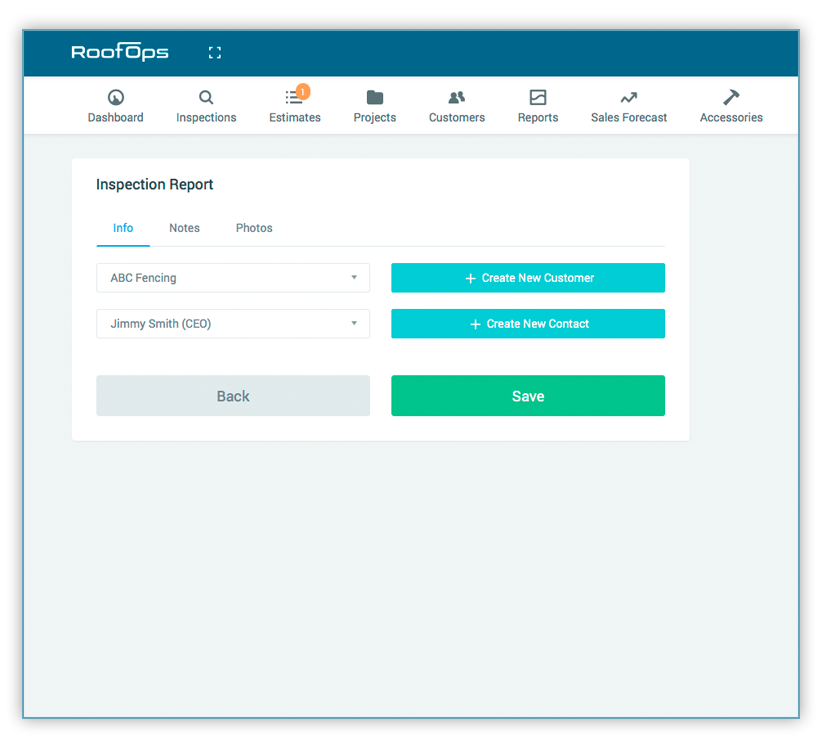822x750 pixels.
Task: Open Inspections via the magnifier icon
Action: 206,97
